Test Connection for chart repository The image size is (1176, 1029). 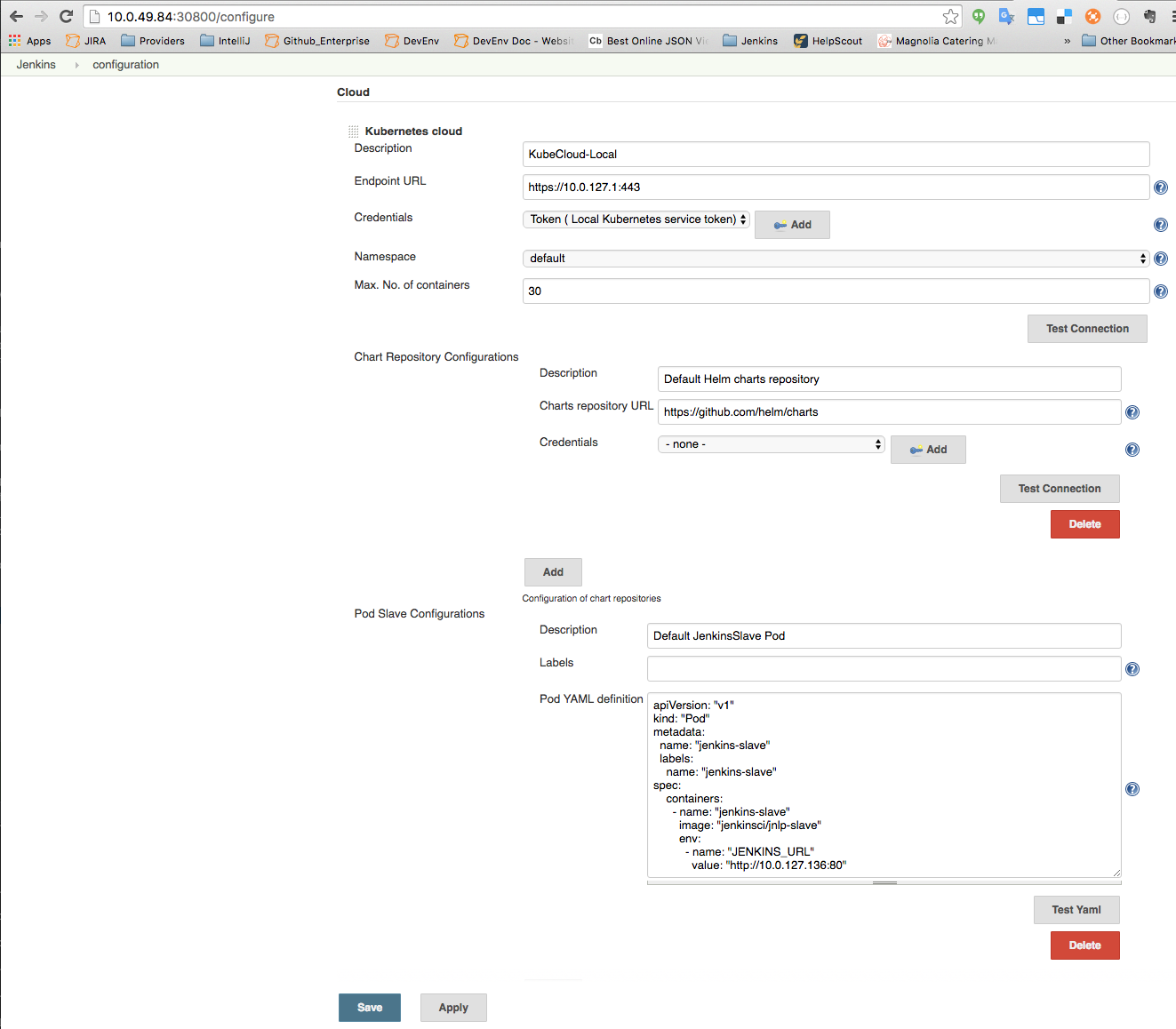[x=1060, y=489]
